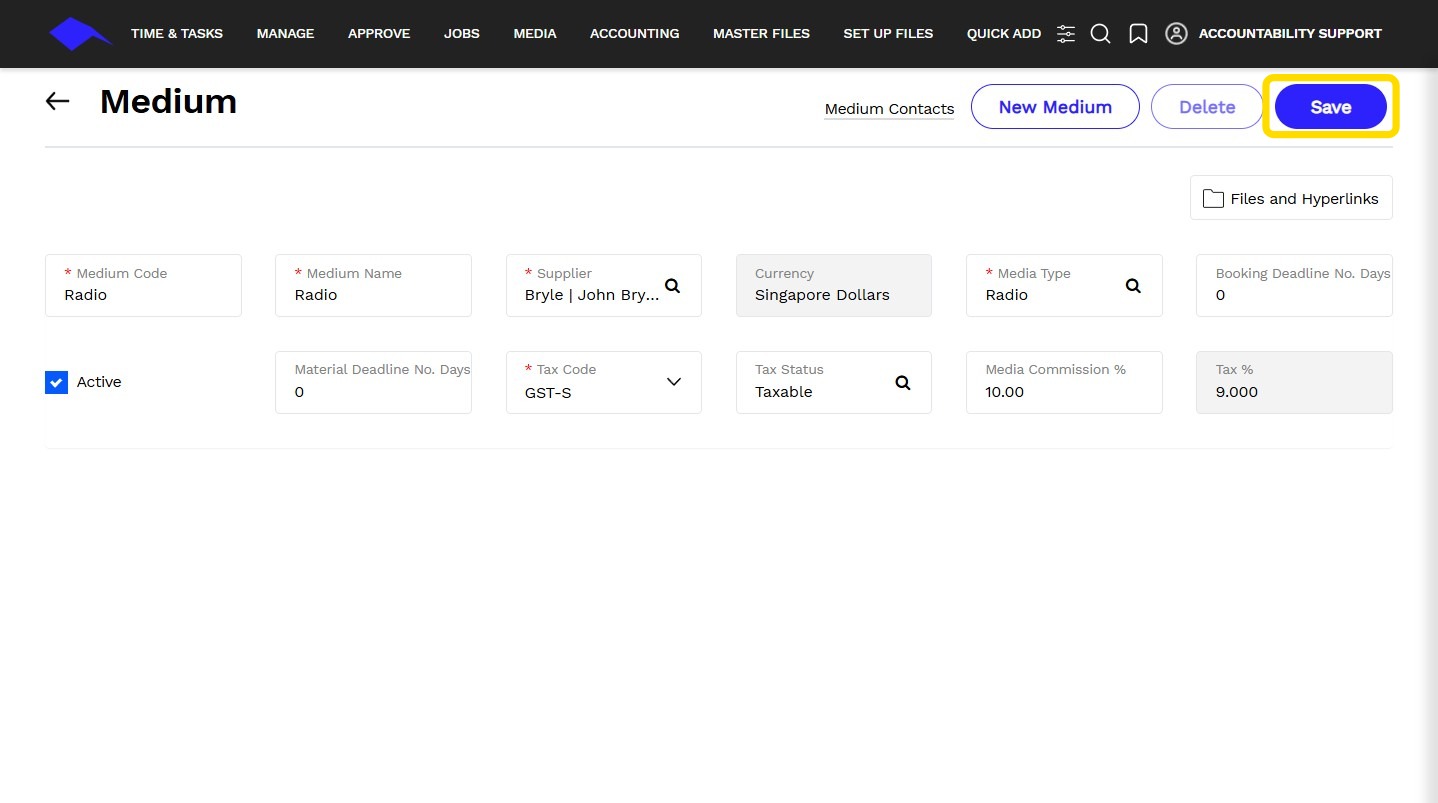Viewport: 1438px width, 803px height.
Task: Click the Delete button
Action: 1207,107
